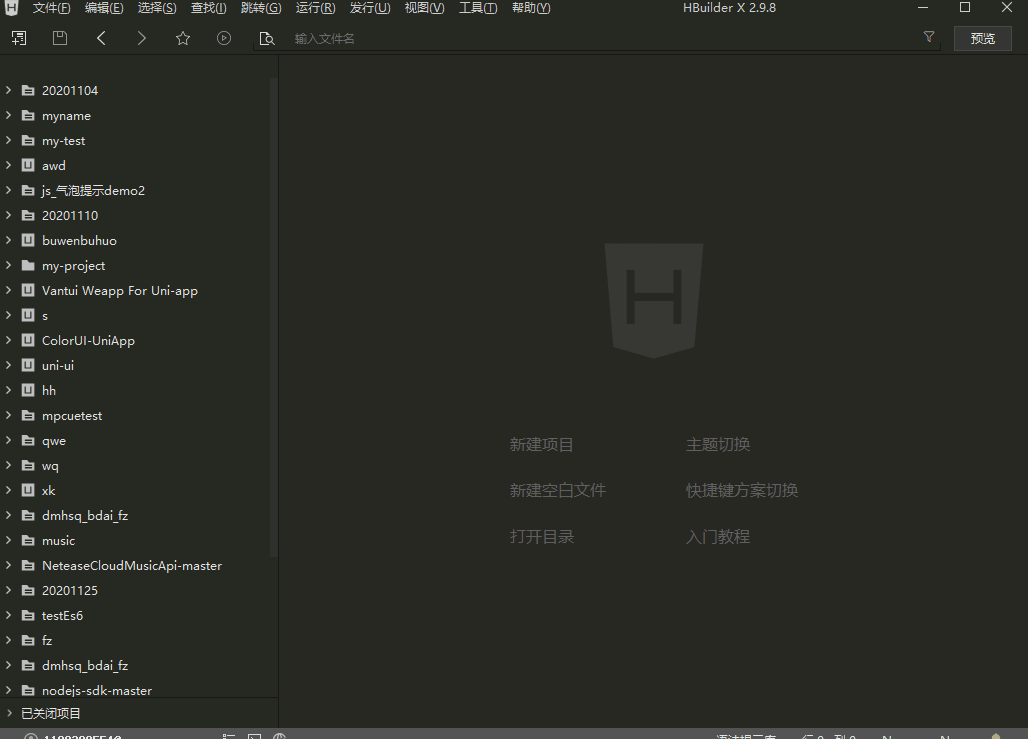Open the 工具(T) menu
The width and height of the screenshot is (1028, 739).
tap(478, 8)
